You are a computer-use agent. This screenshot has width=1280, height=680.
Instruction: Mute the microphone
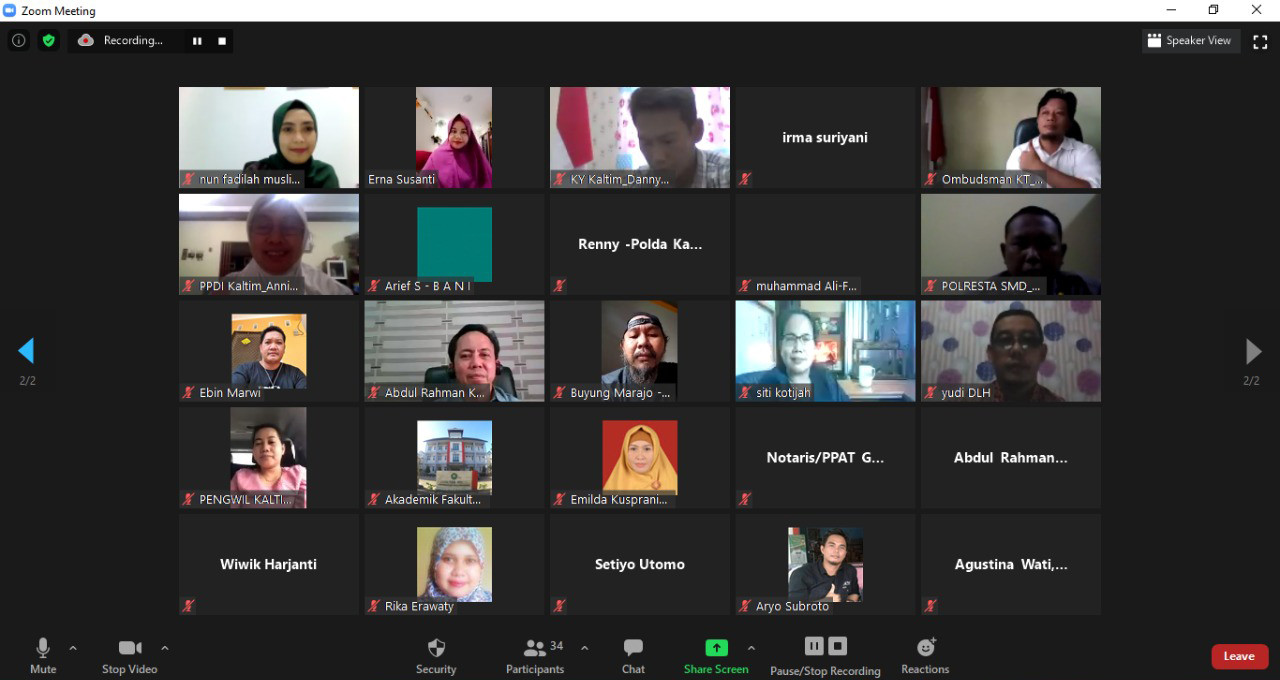tap(43, 655)
